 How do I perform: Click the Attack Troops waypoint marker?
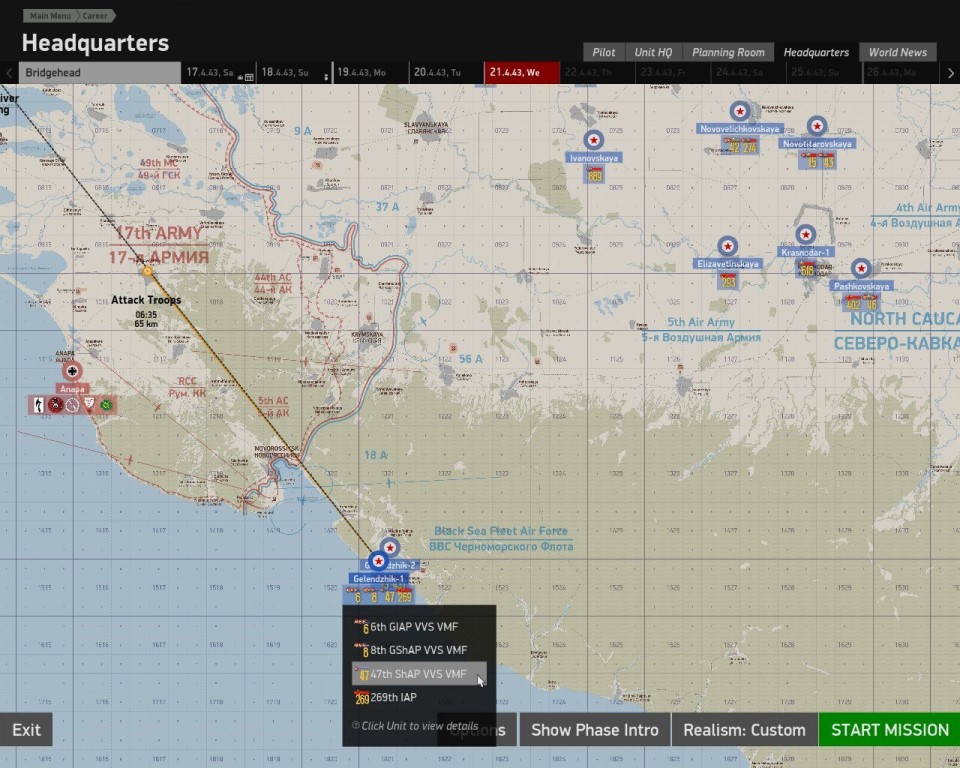pyautogui.click(x=148, y=271)
